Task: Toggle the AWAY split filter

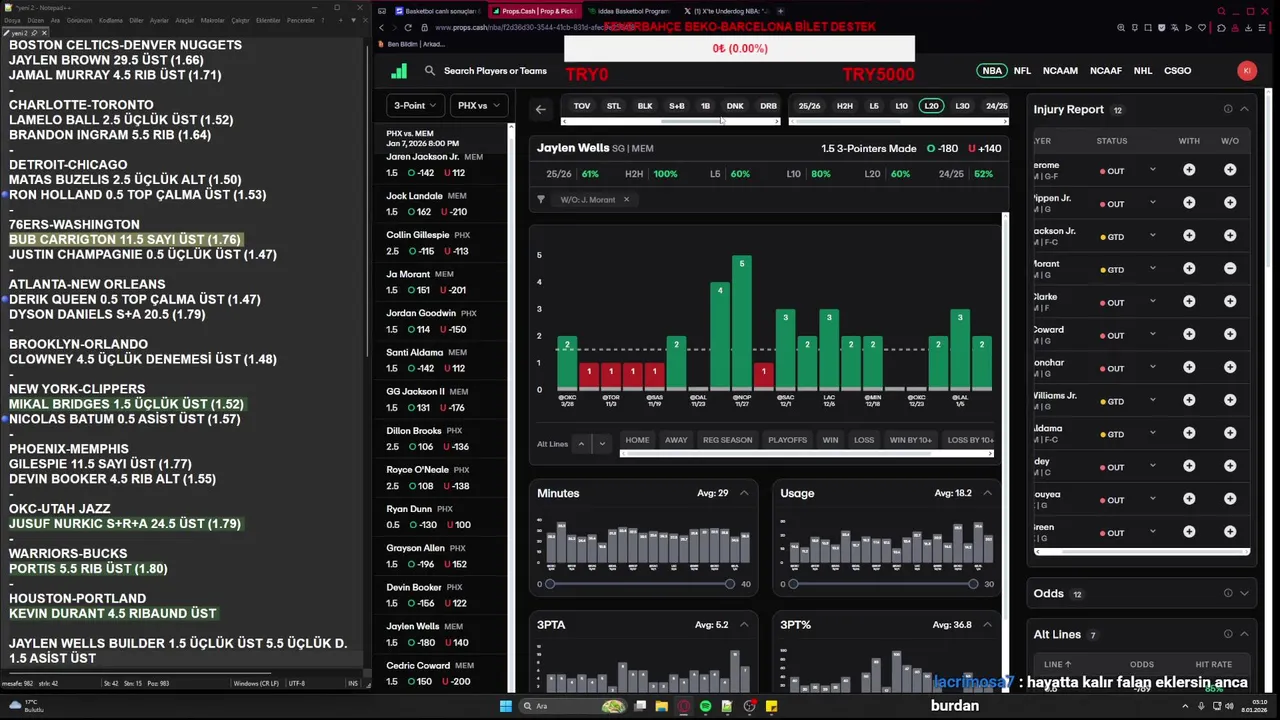Action: pyautogui.click(x=676, y=440)
